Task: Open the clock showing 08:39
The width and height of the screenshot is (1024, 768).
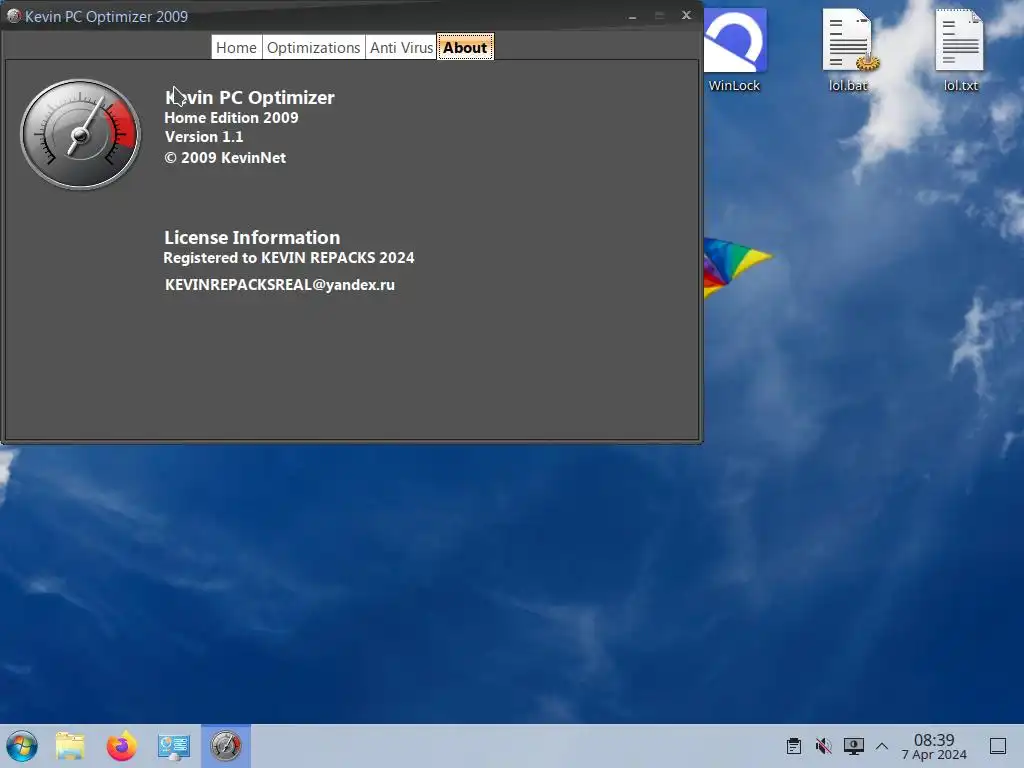Action: (934, 746)
